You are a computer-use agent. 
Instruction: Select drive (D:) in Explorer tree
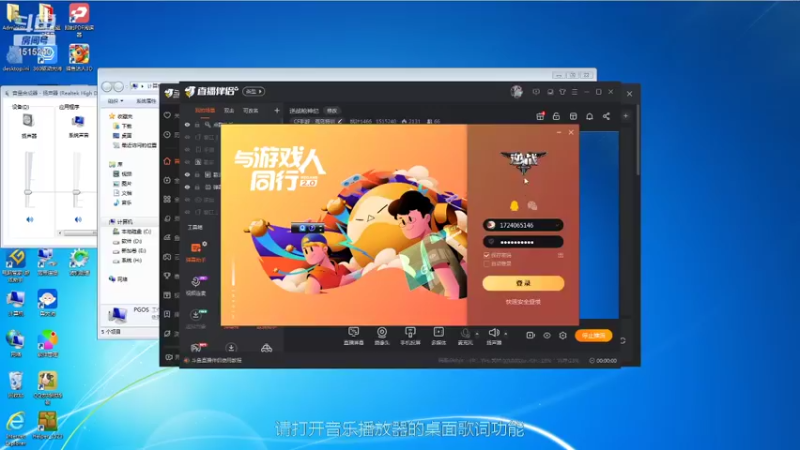[128, 241]
